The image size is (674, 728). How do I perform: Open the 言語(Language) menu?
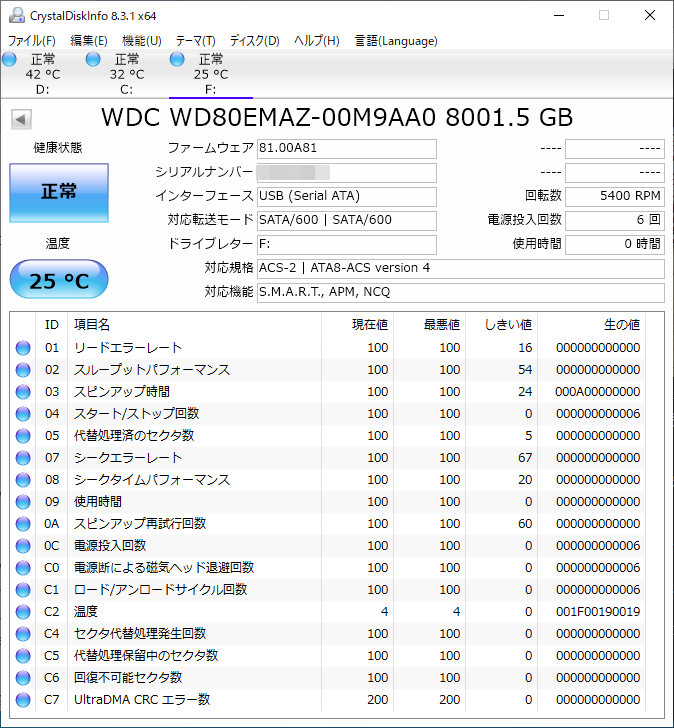(396, 41)
